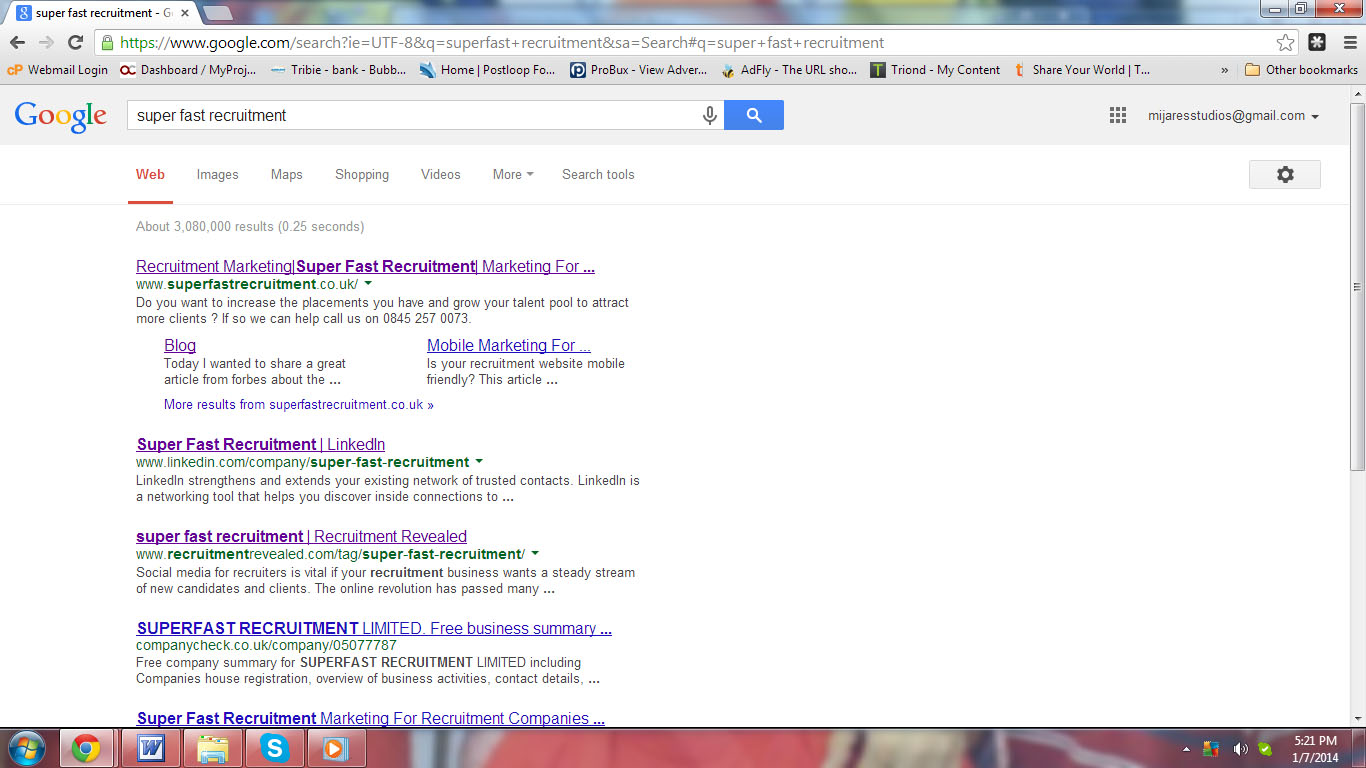The image size is (1366, 768).
Task: Open the file explorer taskbar icon
Action: coord(212,748)
